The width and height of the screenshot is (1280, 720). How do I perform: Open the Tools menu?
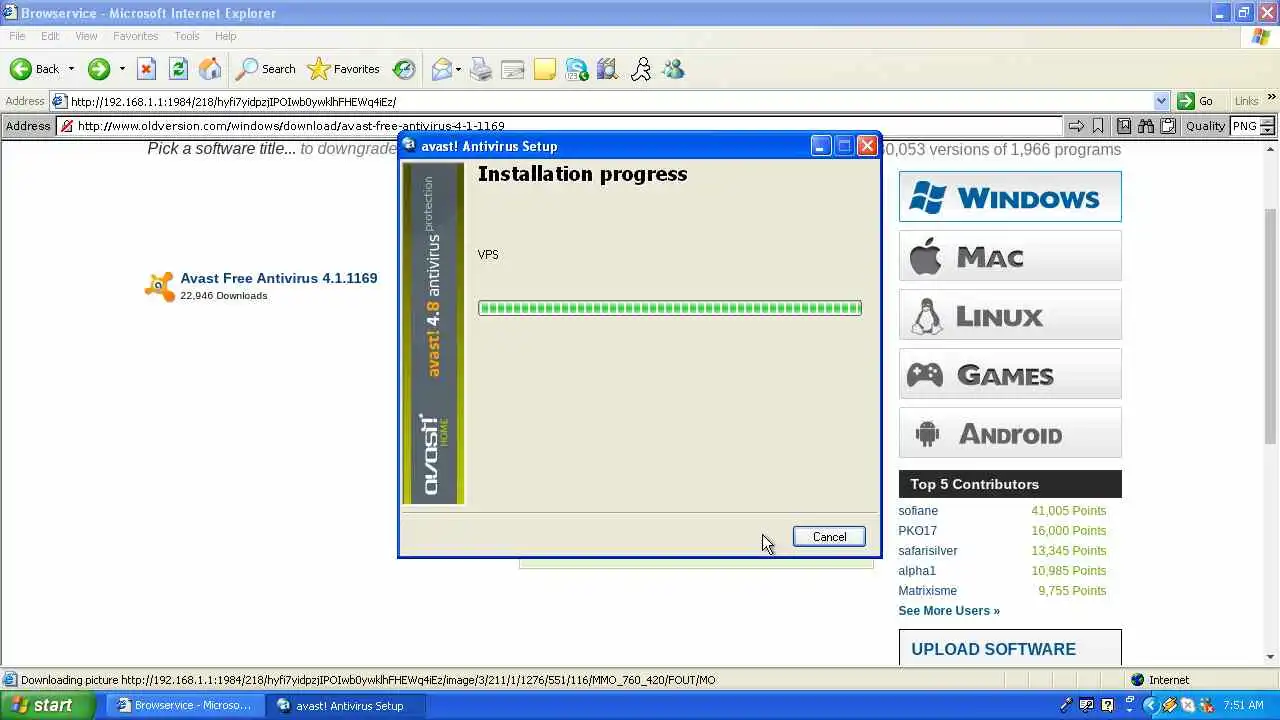coord(187,36)
